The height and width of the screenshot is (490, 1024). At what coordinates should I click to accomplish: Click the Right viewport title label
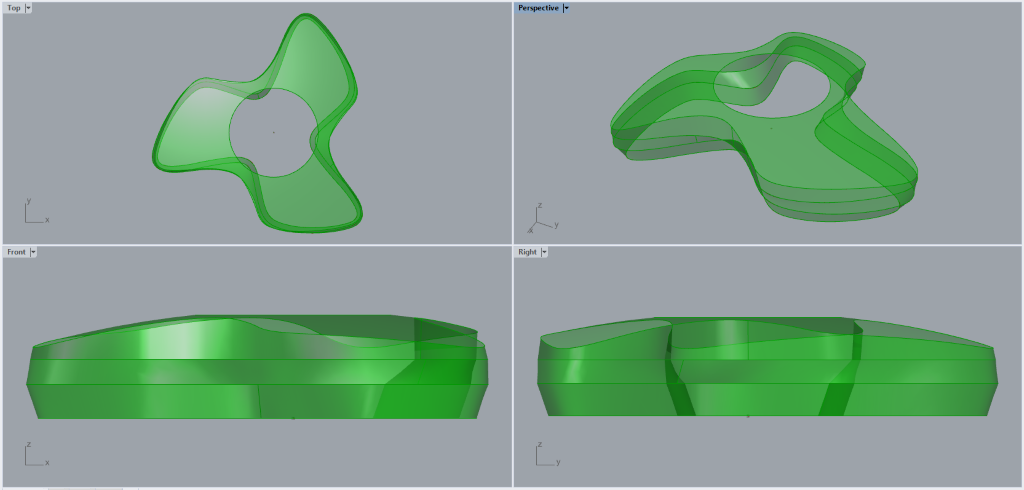pos(527,252)
